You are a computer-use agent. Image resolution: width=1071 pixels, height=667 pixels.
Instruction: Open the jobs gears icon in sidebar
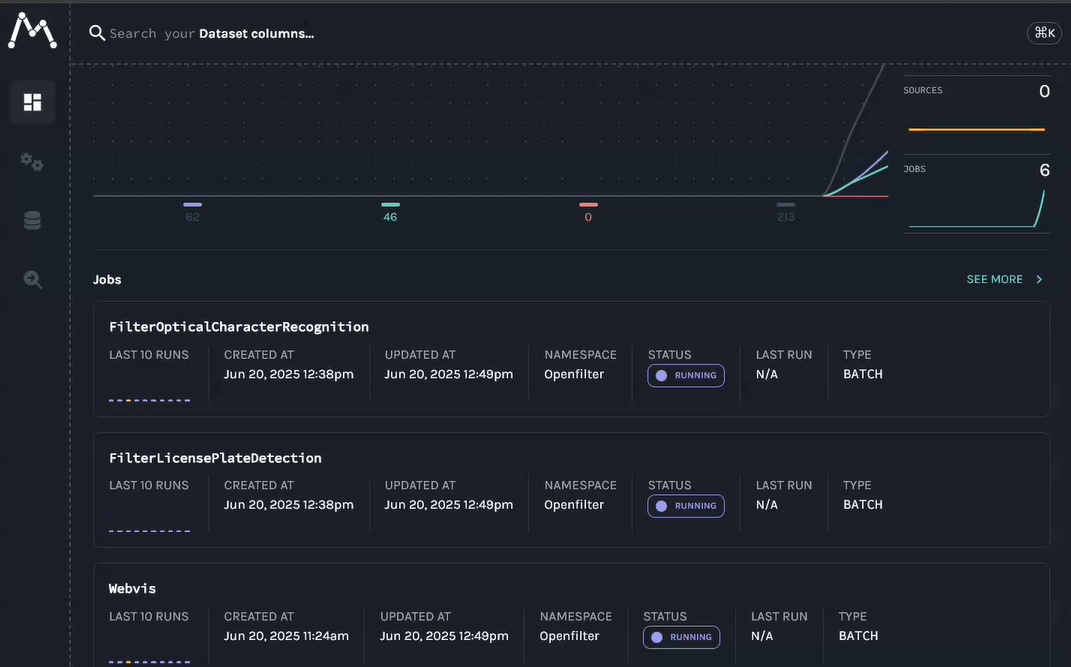tap(32, 162)
